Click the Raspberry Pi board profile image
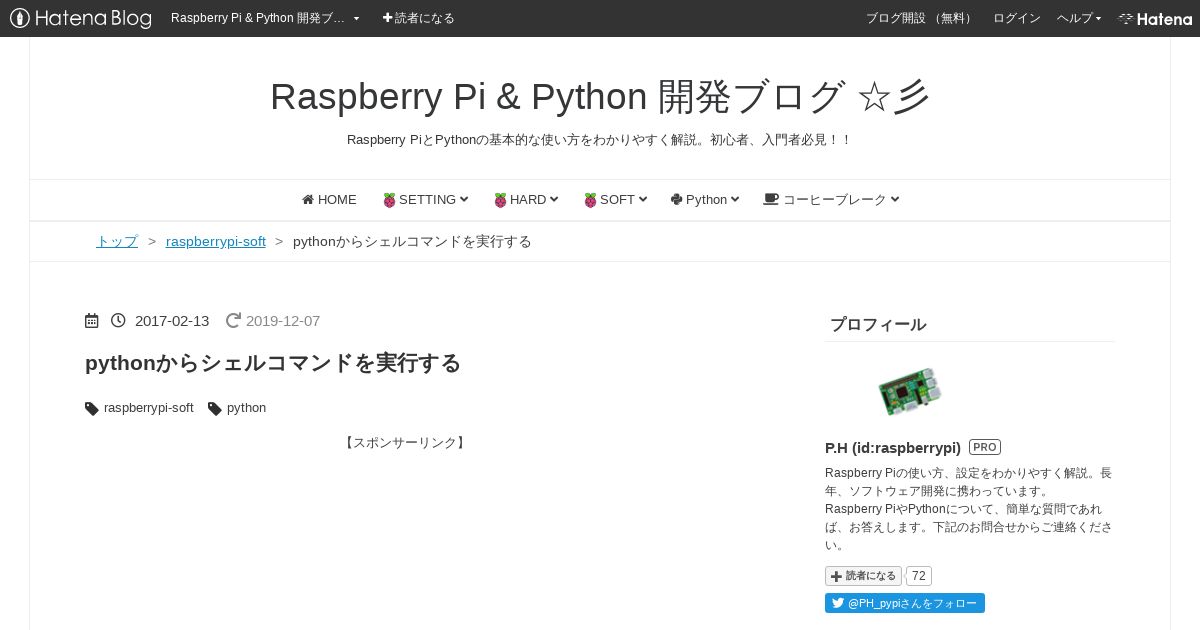The image size is (1200, 630). [910, 391]
